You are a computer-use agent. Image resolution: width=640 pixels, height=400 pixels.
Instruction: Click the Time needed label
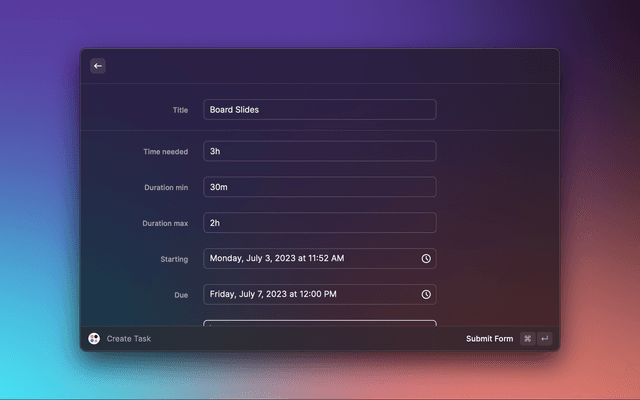click(x=166, y=151)
